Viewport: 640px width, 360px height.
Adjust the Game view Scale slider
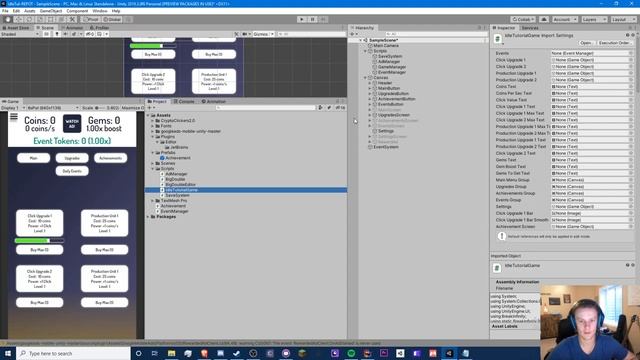coord(100,108)
